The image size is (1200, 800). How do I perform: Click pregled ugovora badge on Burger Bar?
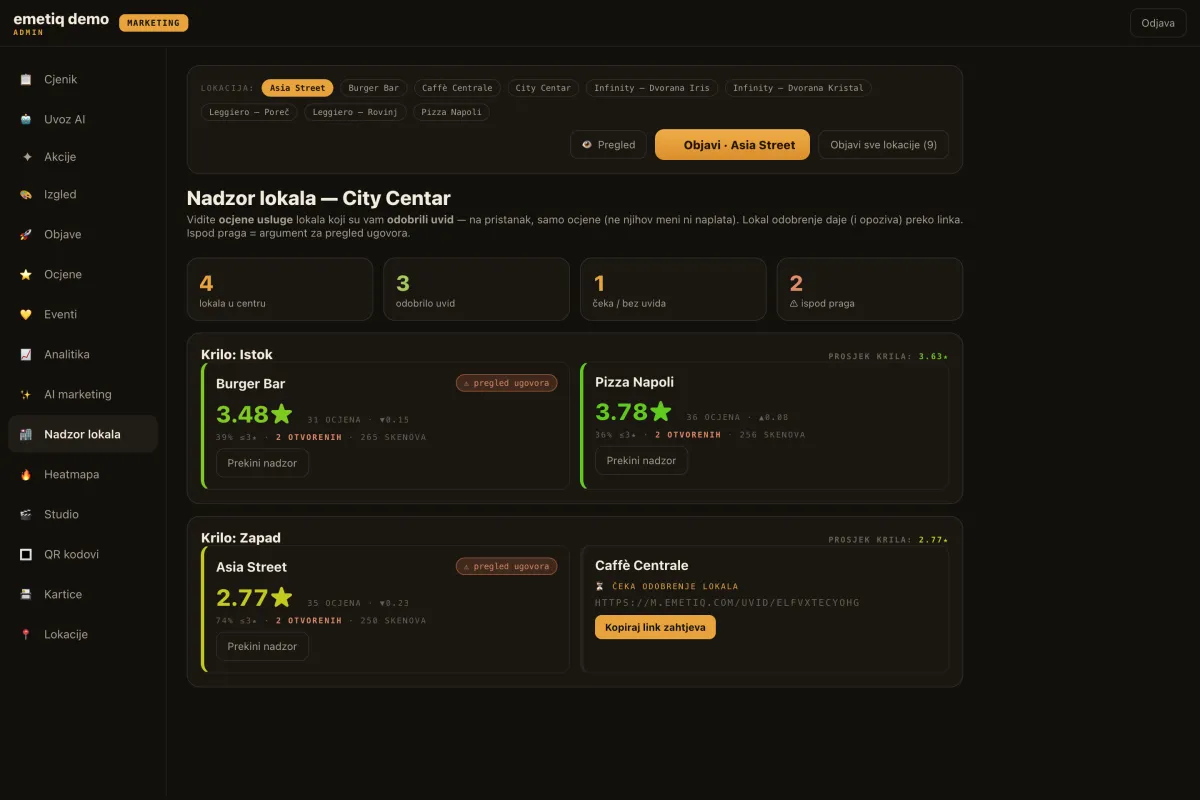507,383
